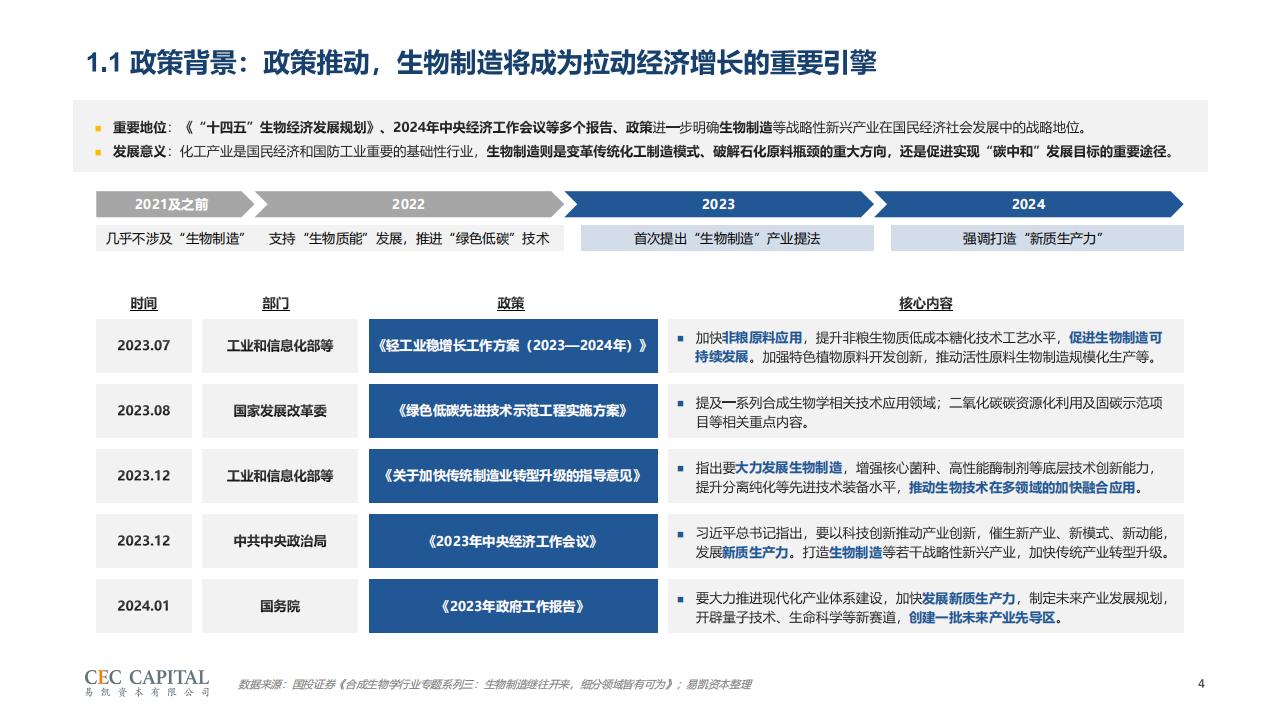Click the '2023.12' cell beside 工业和信息化部等
This screenshot has height=720, width=1280.
click(x=144, y=476)
